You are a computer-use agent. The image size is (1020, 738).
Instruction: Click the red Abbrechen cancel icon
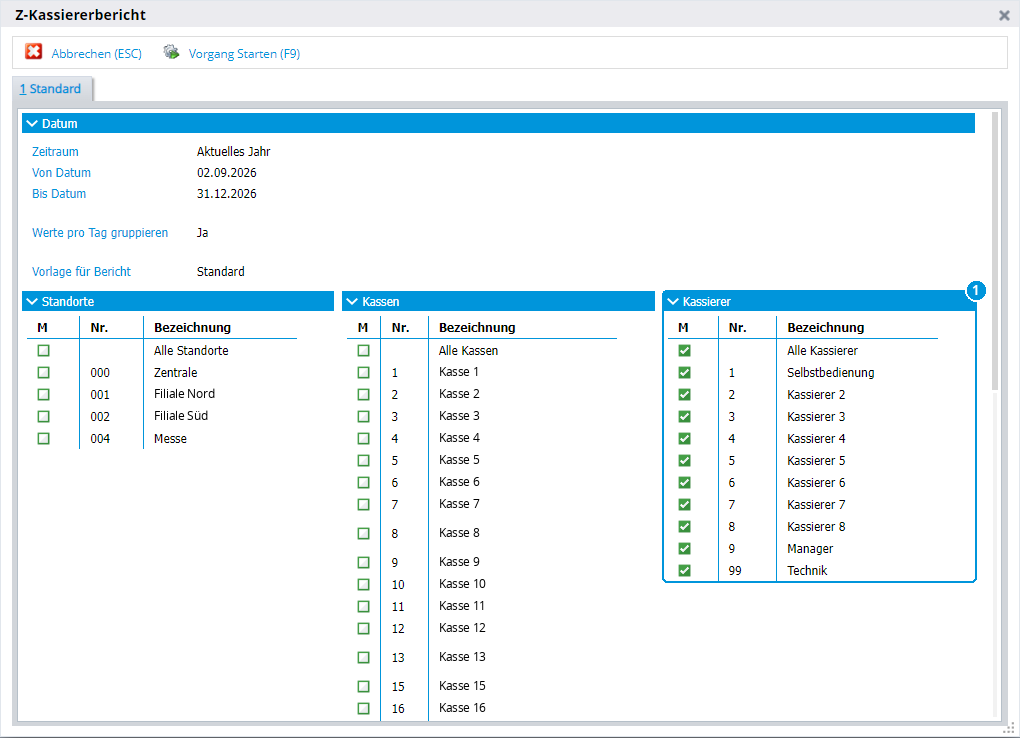pyautogui.click(x=34, y=52)
